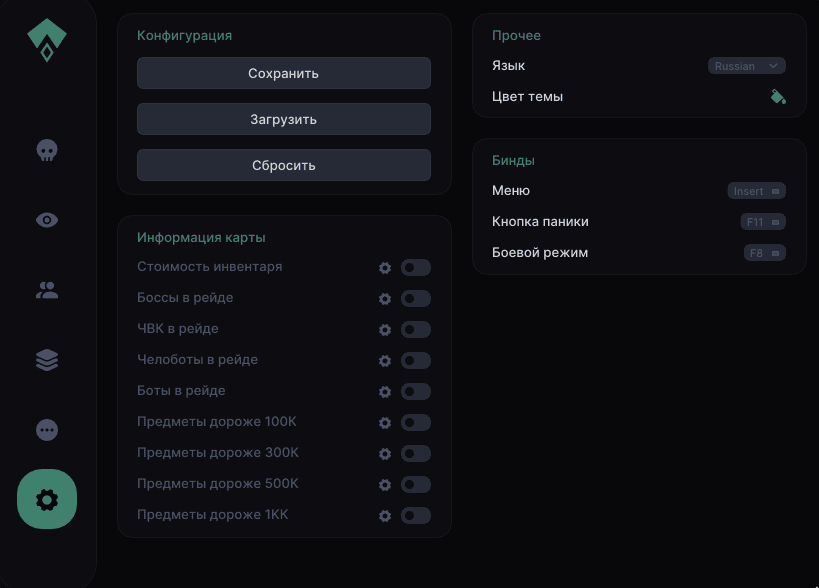Screen dimensions: 819x588
Task: Click the Боевой режим F8 keybind
Action: [764, 253]
